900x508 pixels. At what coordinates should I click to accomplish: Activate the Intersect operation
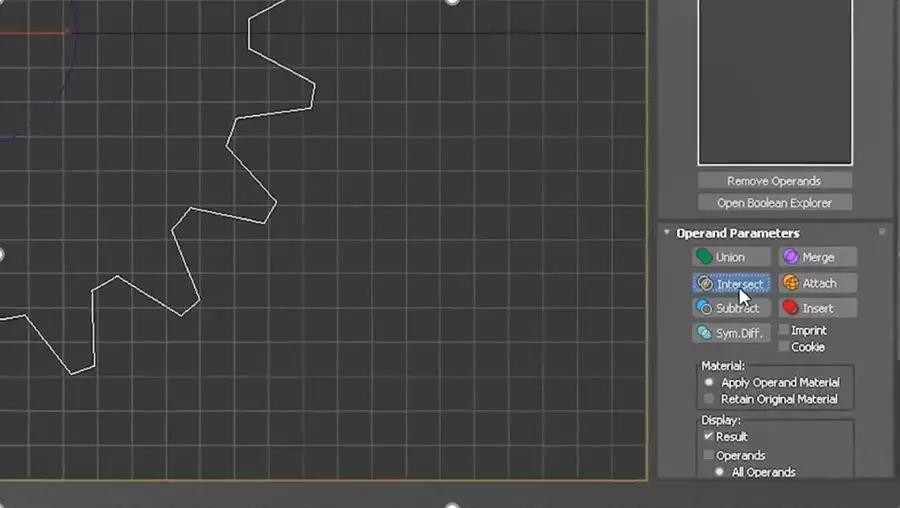731,284
